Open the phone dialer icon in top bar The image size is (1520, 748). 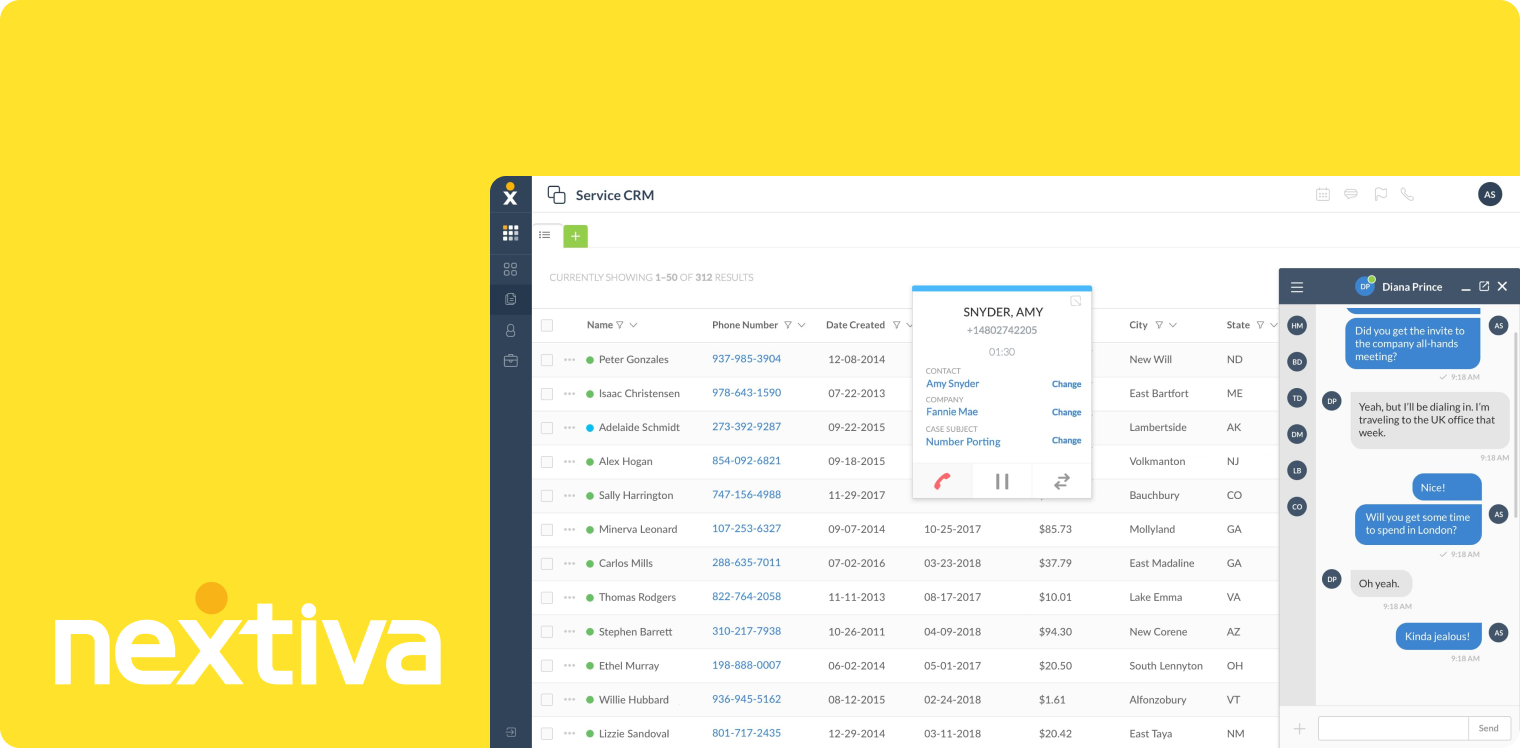pyautogui.click(x=1407, y=195)
